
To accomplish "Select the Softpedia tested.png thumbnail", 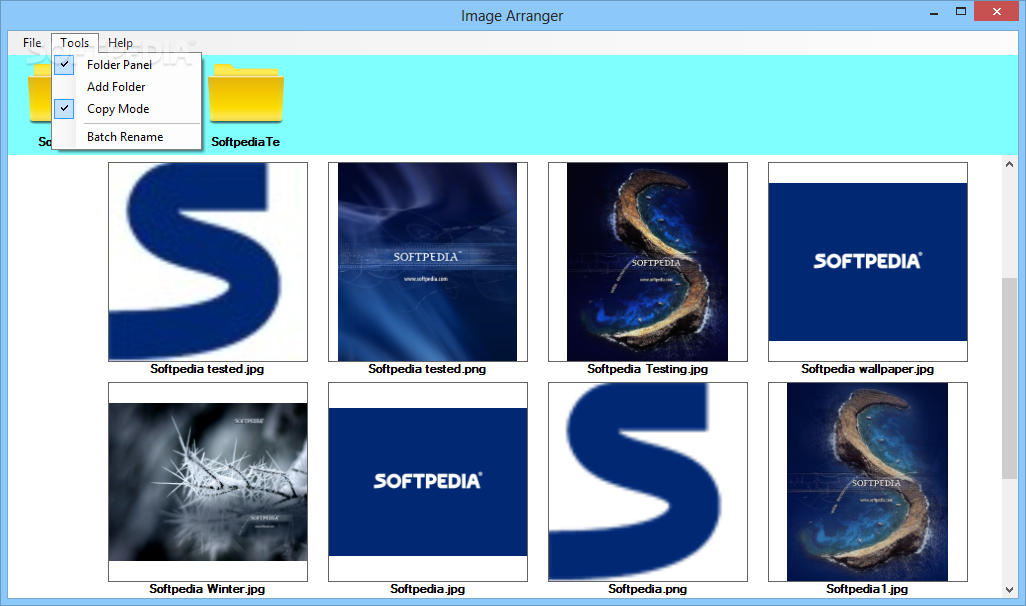I will pos(427,262).
